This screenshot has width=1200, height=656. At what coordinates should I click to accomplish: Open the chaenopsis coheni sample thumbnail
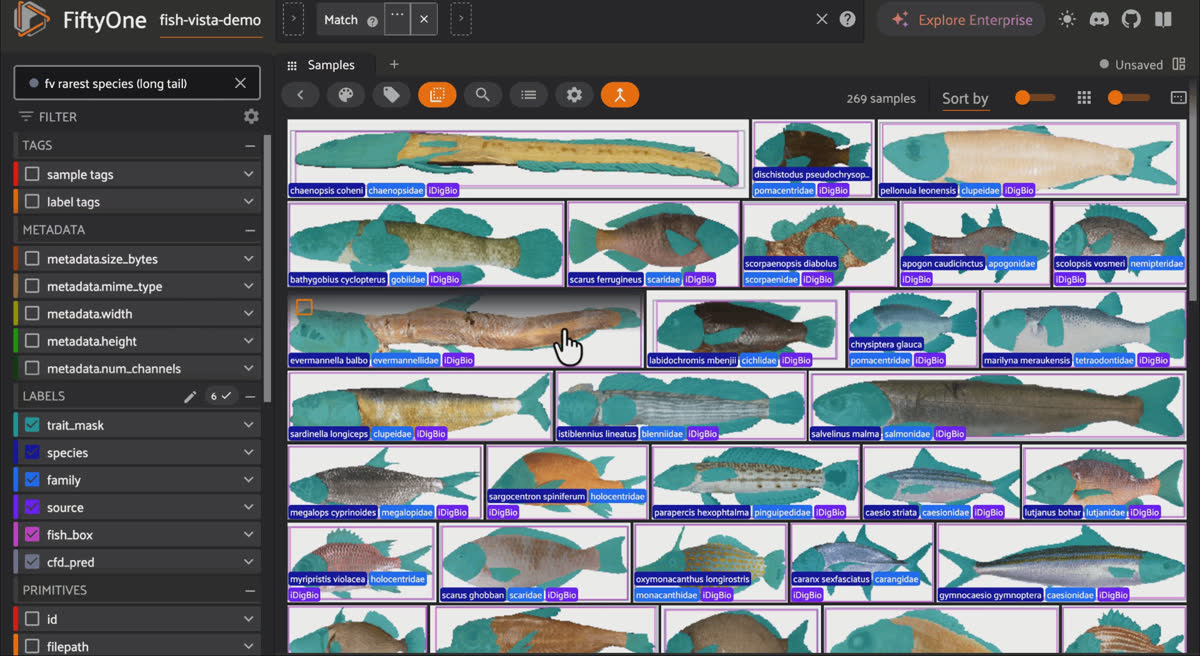click(518, 158)
